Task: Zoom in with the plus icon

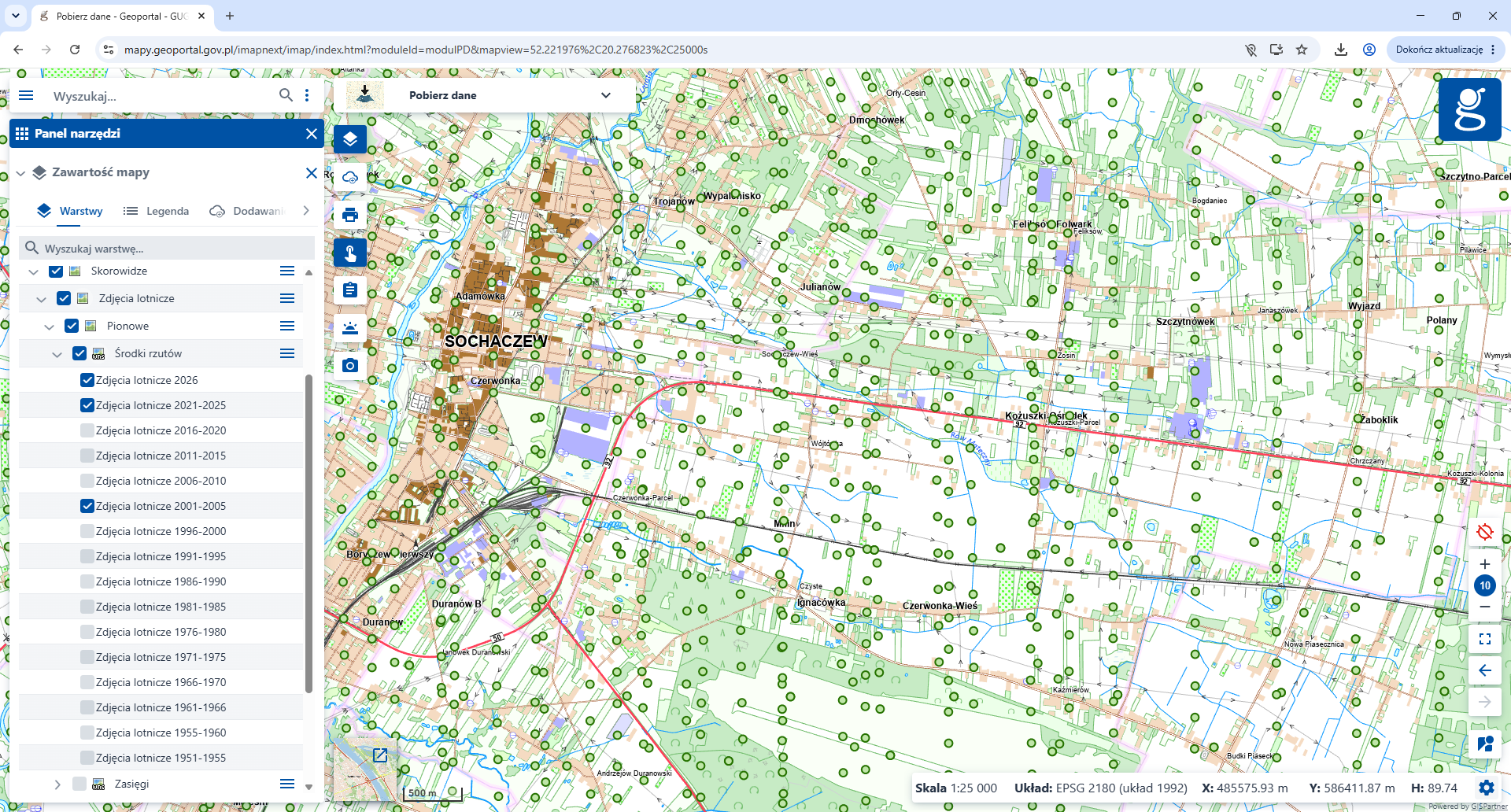Action: (1485, 564)
